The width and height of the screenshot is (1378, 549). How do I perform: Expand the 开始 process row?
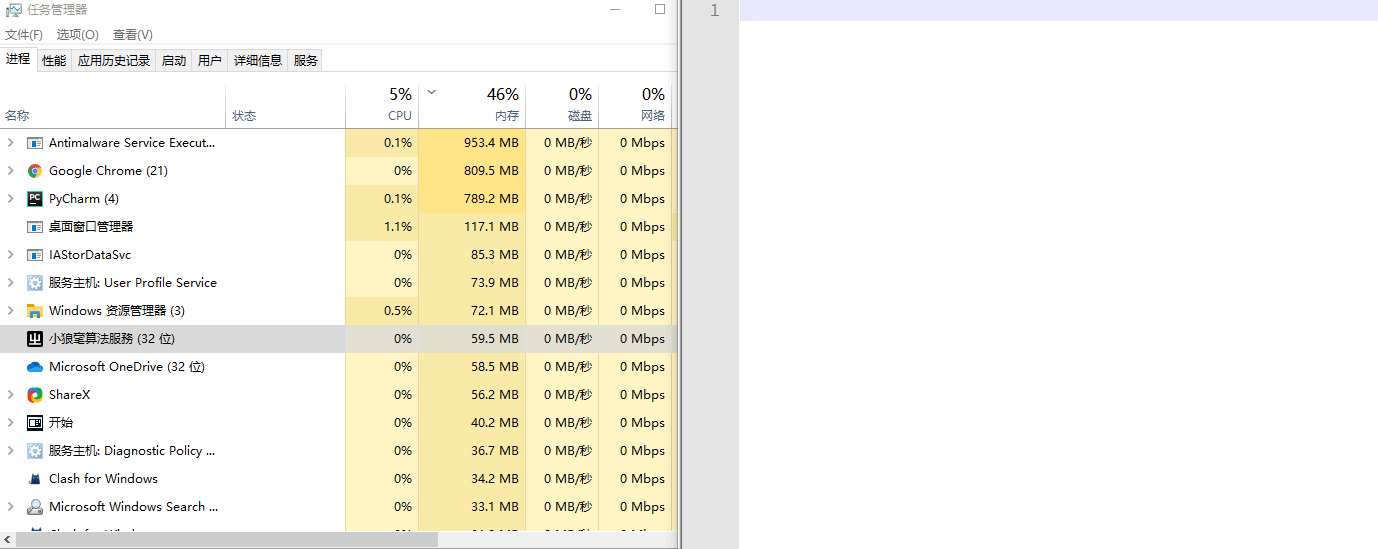click(x=11, y=423)
